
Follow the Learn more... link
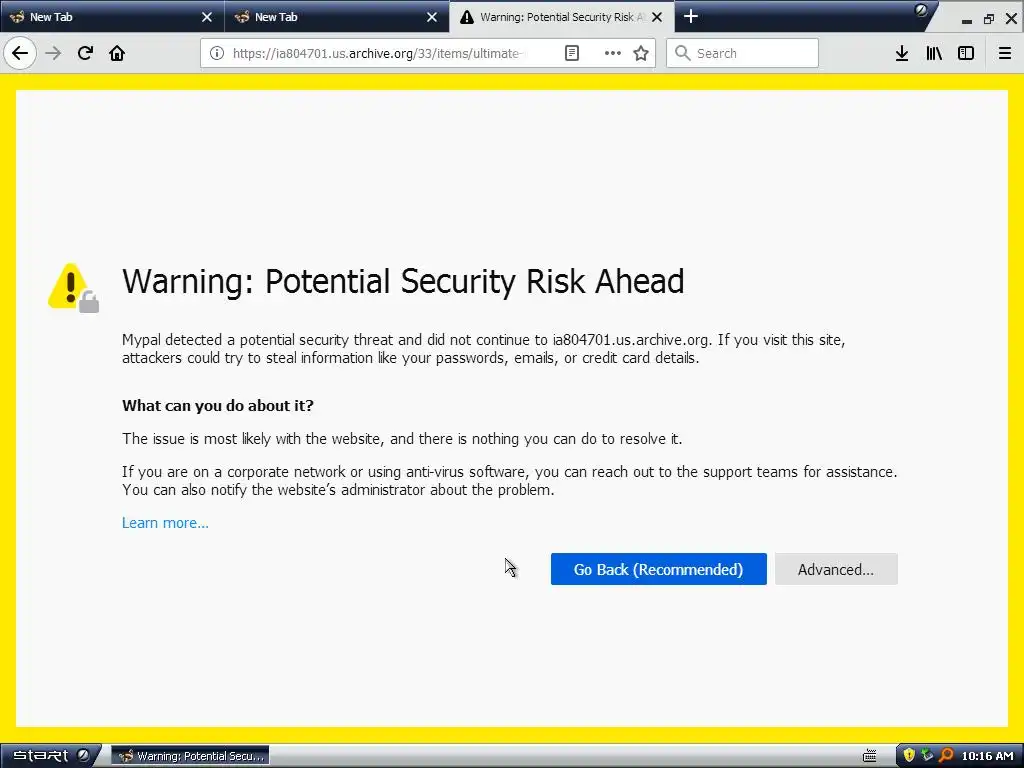[165, 522]
